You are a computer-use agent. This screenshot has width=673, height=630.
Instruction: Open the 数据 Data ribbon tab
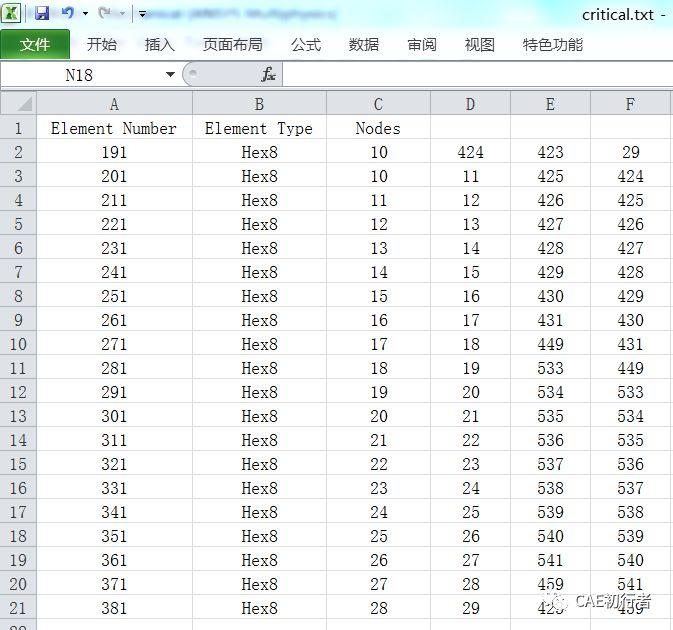pyautogui.click(x=364, y=44)
